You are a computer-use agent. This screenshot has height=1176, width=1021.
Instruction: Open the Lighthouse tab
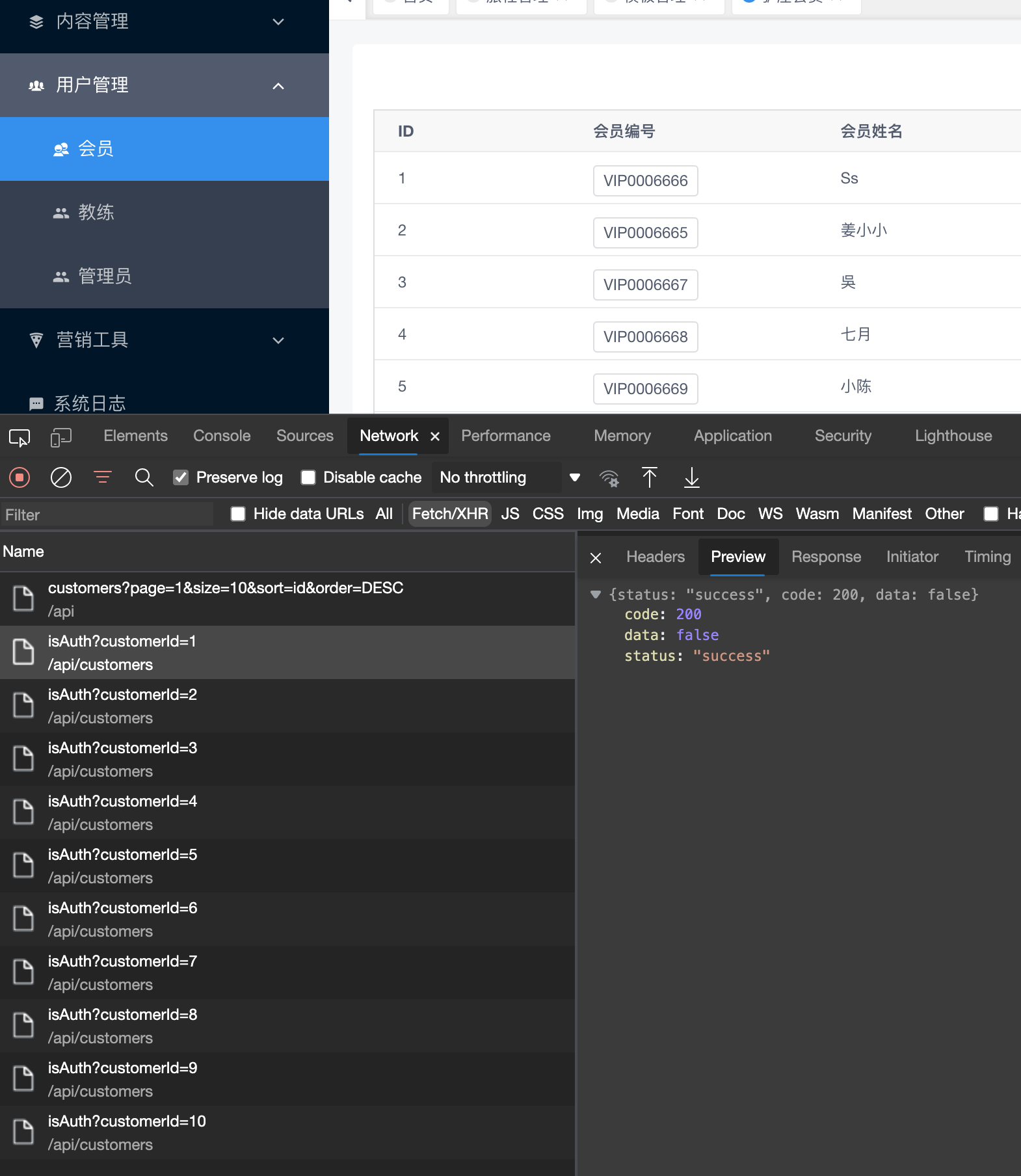[x=953, y=436]
